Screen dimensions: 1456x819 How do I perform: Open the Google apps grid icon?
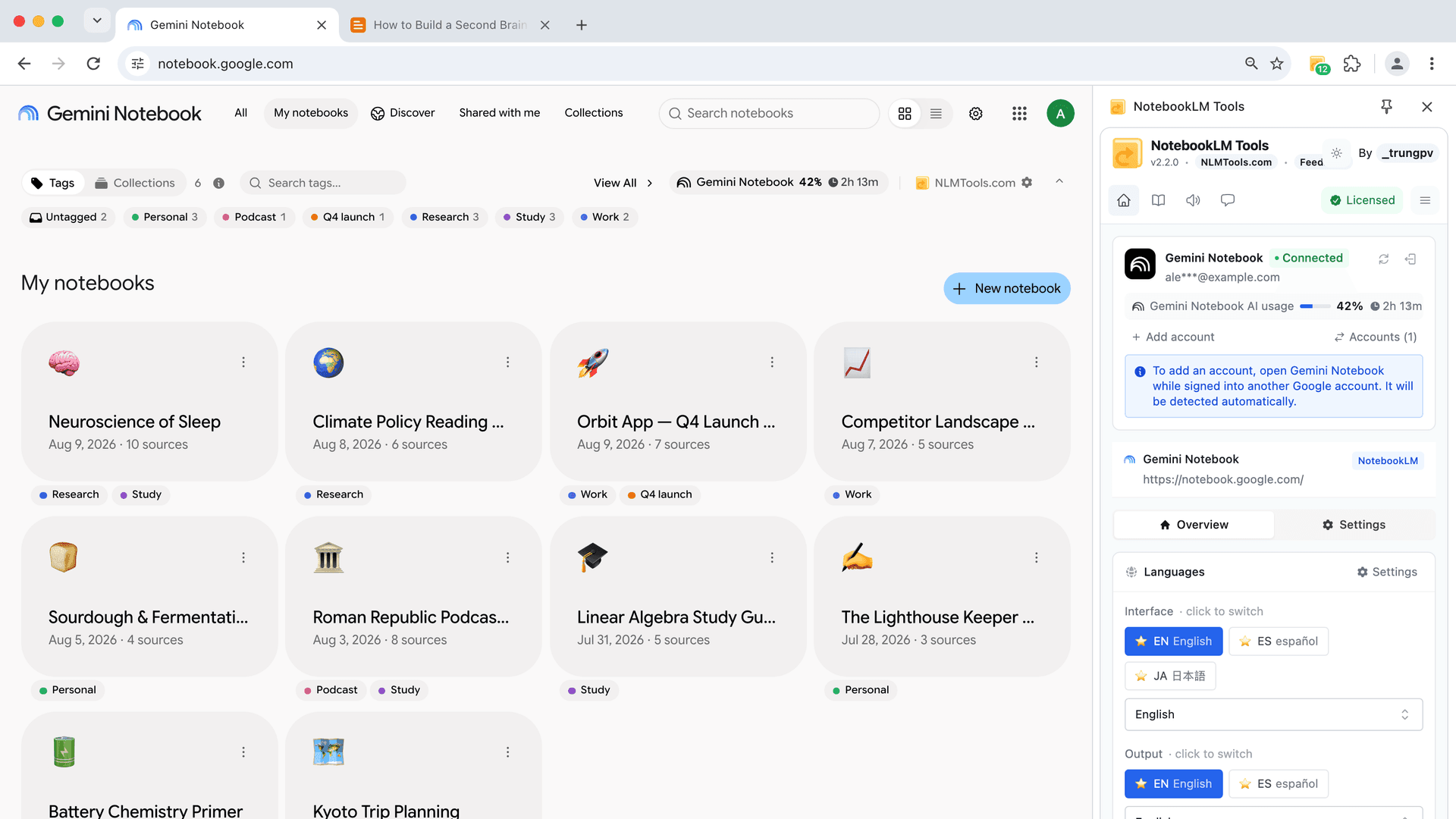point(1019,113)
